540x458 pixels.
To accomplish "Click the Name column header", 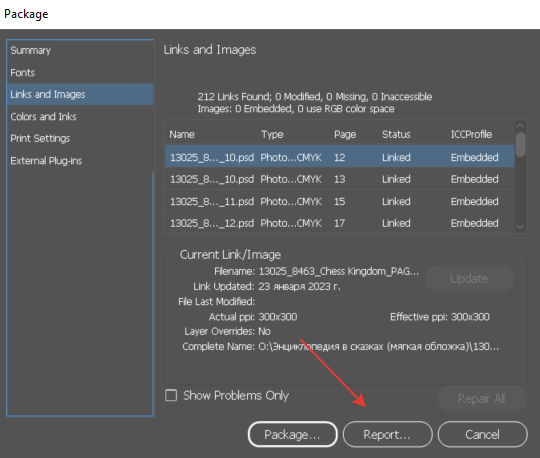I will click(182, 134).
